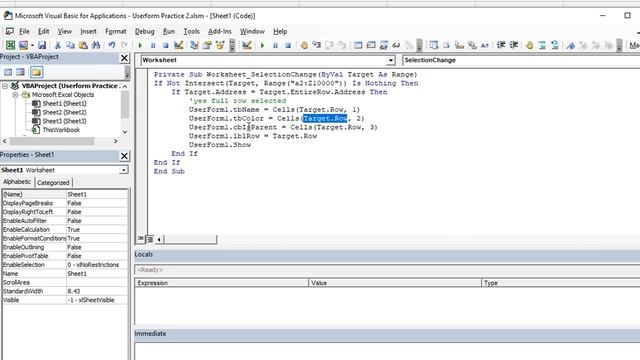640x360 pixels.
Task: Run the macro from the Standard toolbar
Action: 140,45
